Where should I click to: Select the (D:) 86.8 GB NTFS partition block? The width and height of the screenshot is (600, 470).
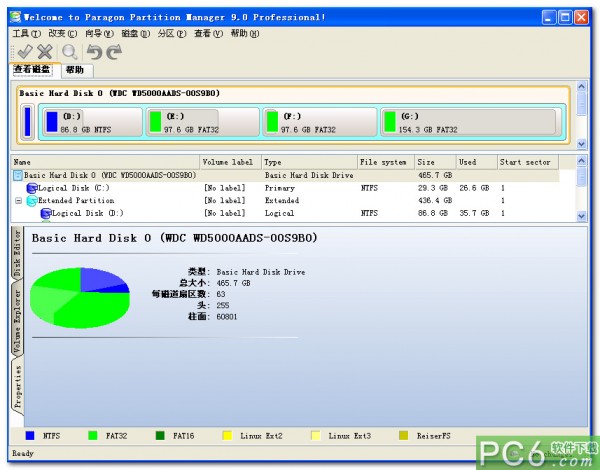pos(92,122)
